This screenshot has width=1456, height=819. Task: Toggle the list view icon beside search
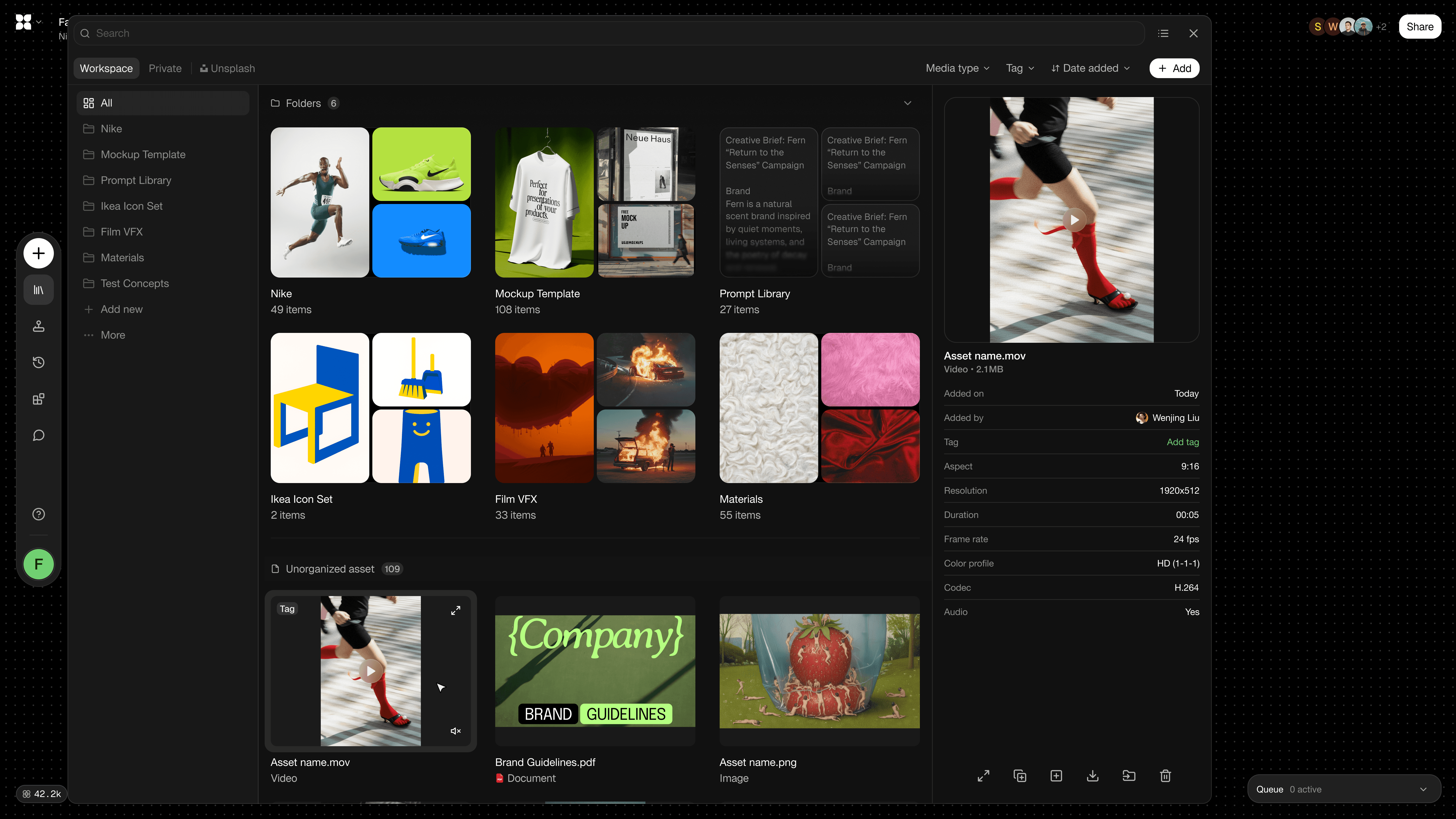click(1163, 33)
